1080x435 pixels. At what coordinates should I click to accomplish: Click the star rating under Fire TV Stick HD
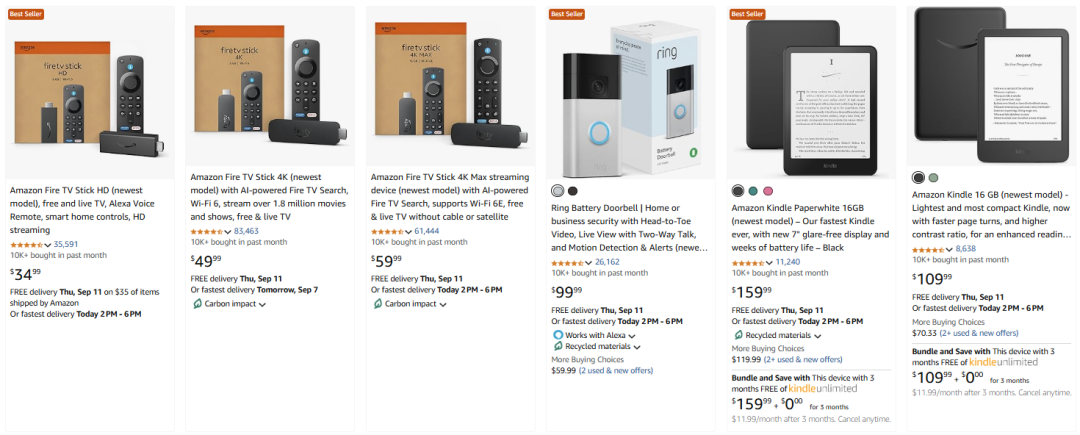click(26, 244)
